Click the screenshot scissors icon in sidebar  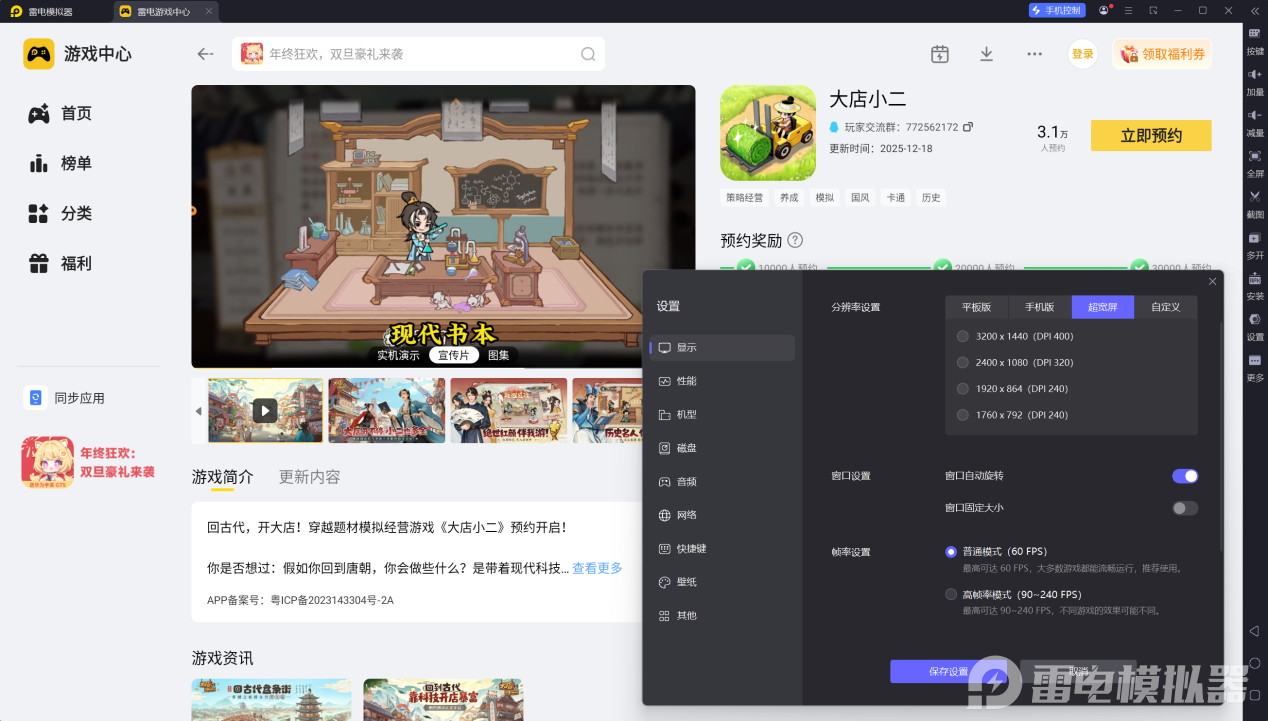pos(1255,196)
